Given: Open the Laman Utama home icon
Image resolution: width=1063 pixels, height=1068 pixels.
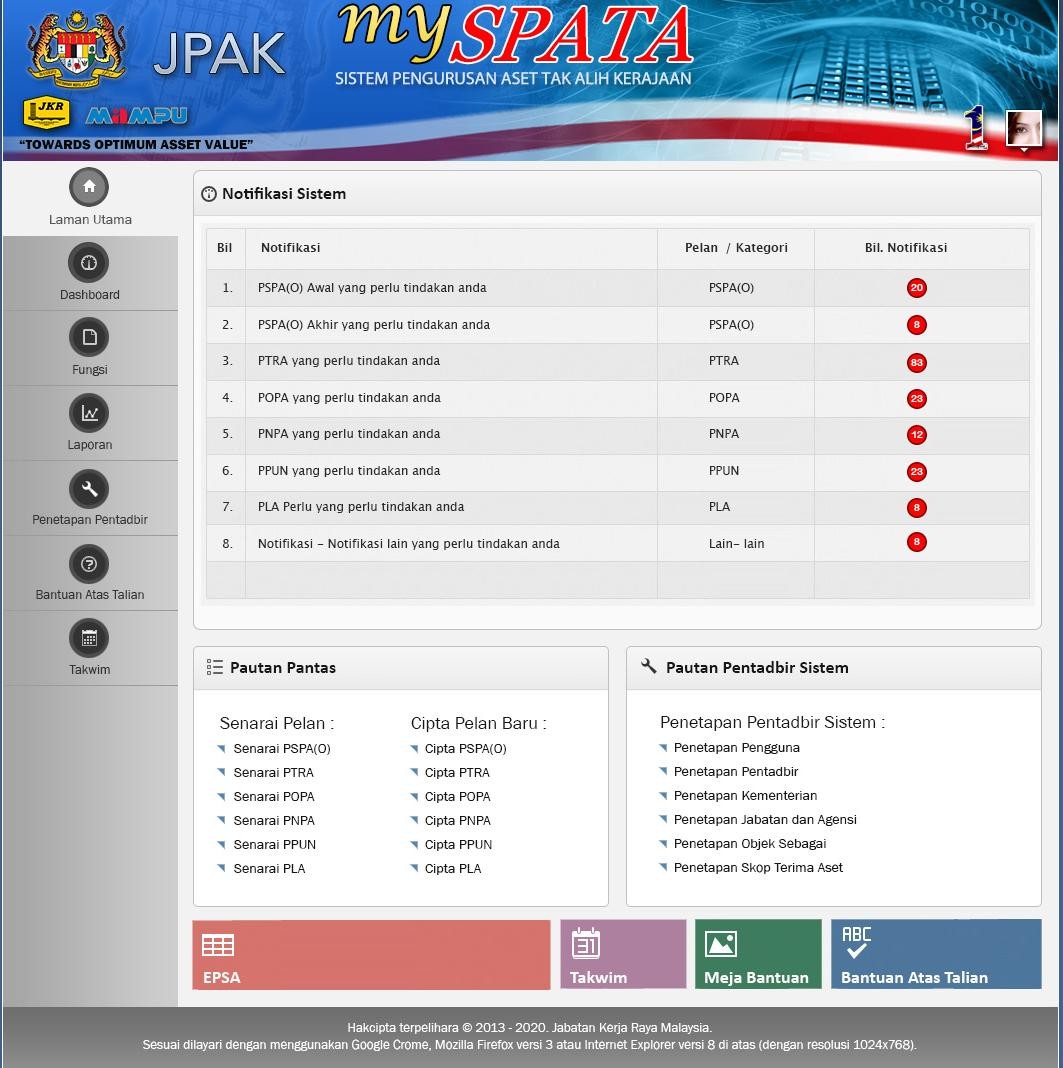Looking at the screenshot, I should (88, 186).
